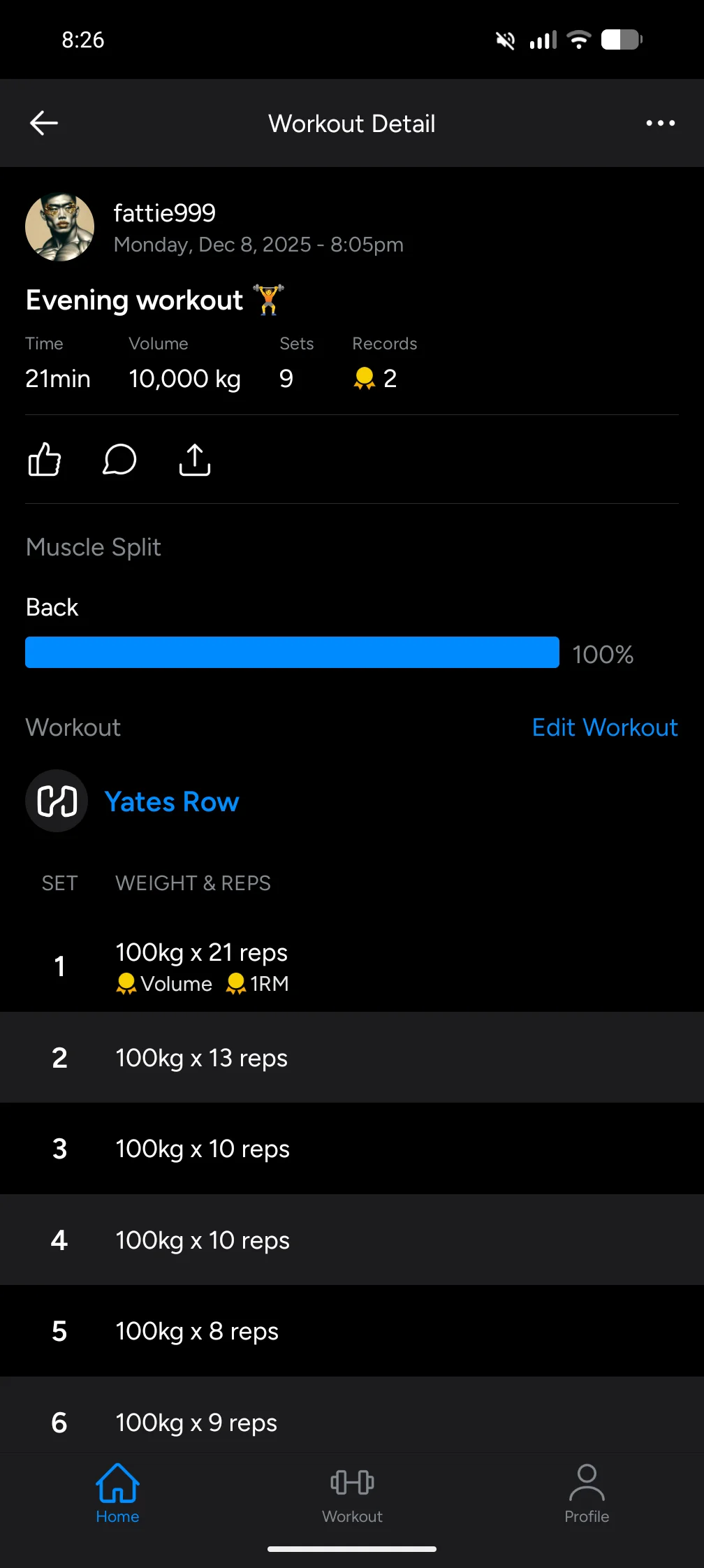Select set 2 row, 100kg x 13 reps
The height and width of the screenshot is (1568, 704).
(x=352, y=1058)
